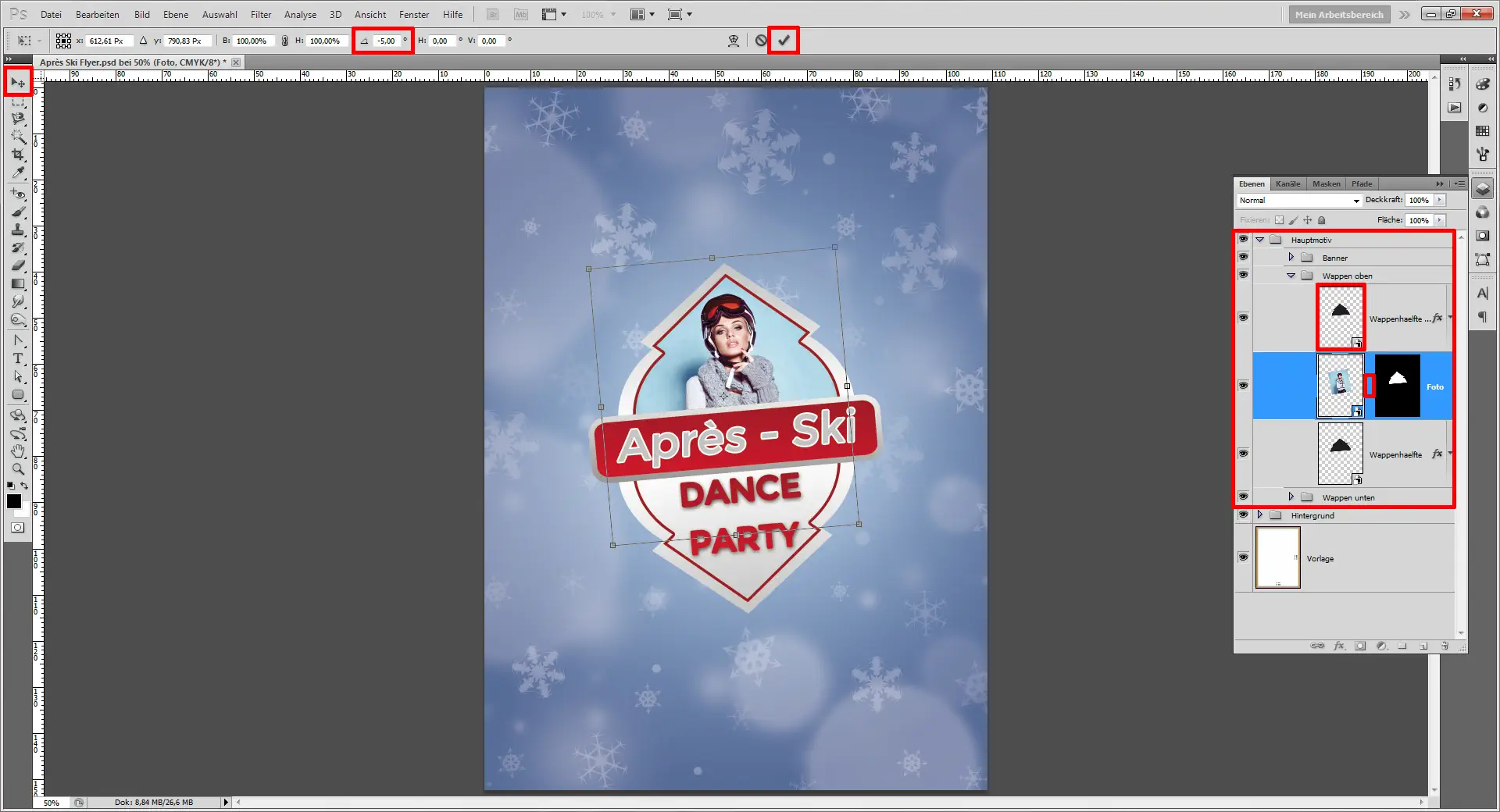Click the Add layer mask icon
This screenshot has width=1500, height=812.
coord(1361,646)
